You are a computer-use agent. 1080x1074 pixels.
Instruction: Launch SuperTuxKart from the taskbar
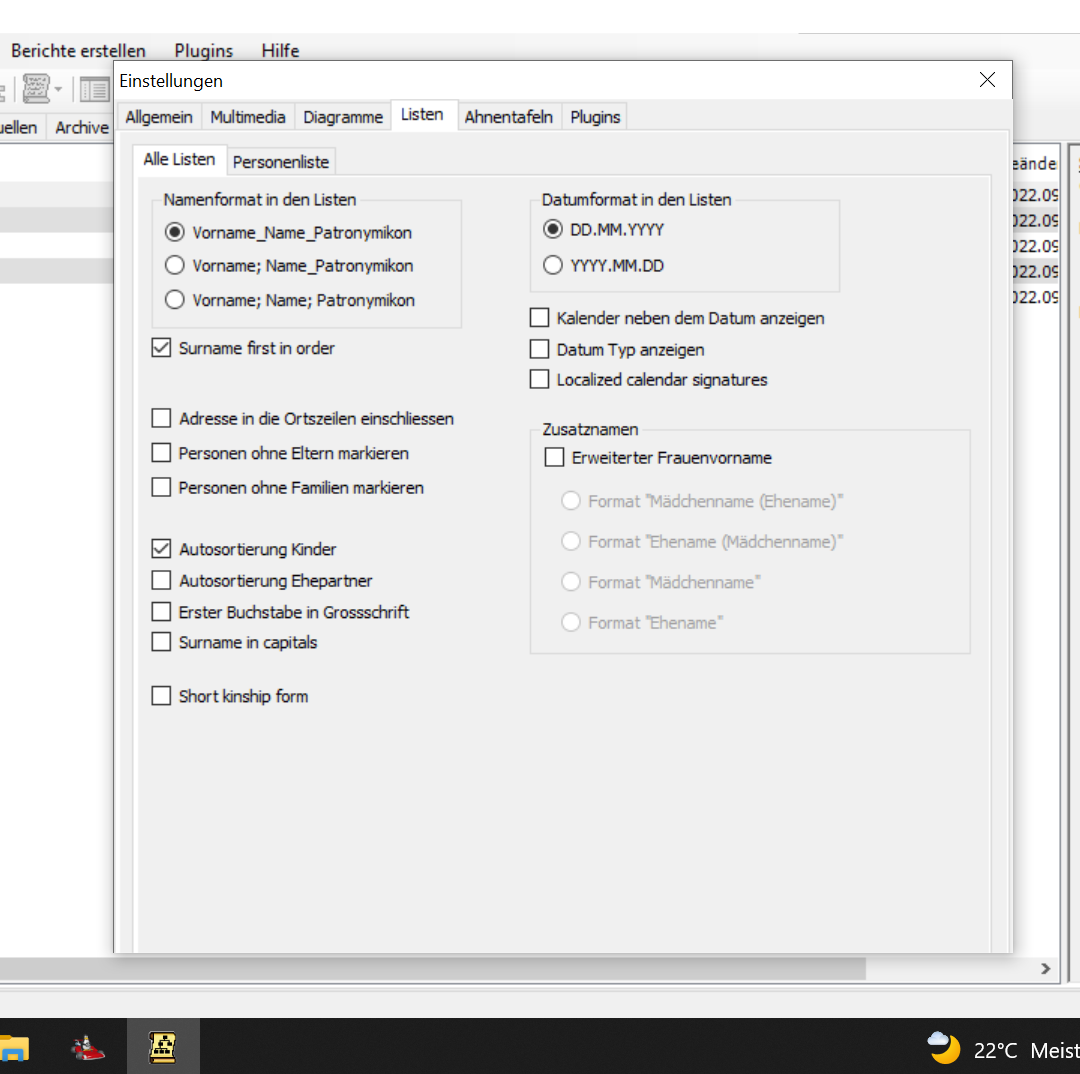point(88,1047)
